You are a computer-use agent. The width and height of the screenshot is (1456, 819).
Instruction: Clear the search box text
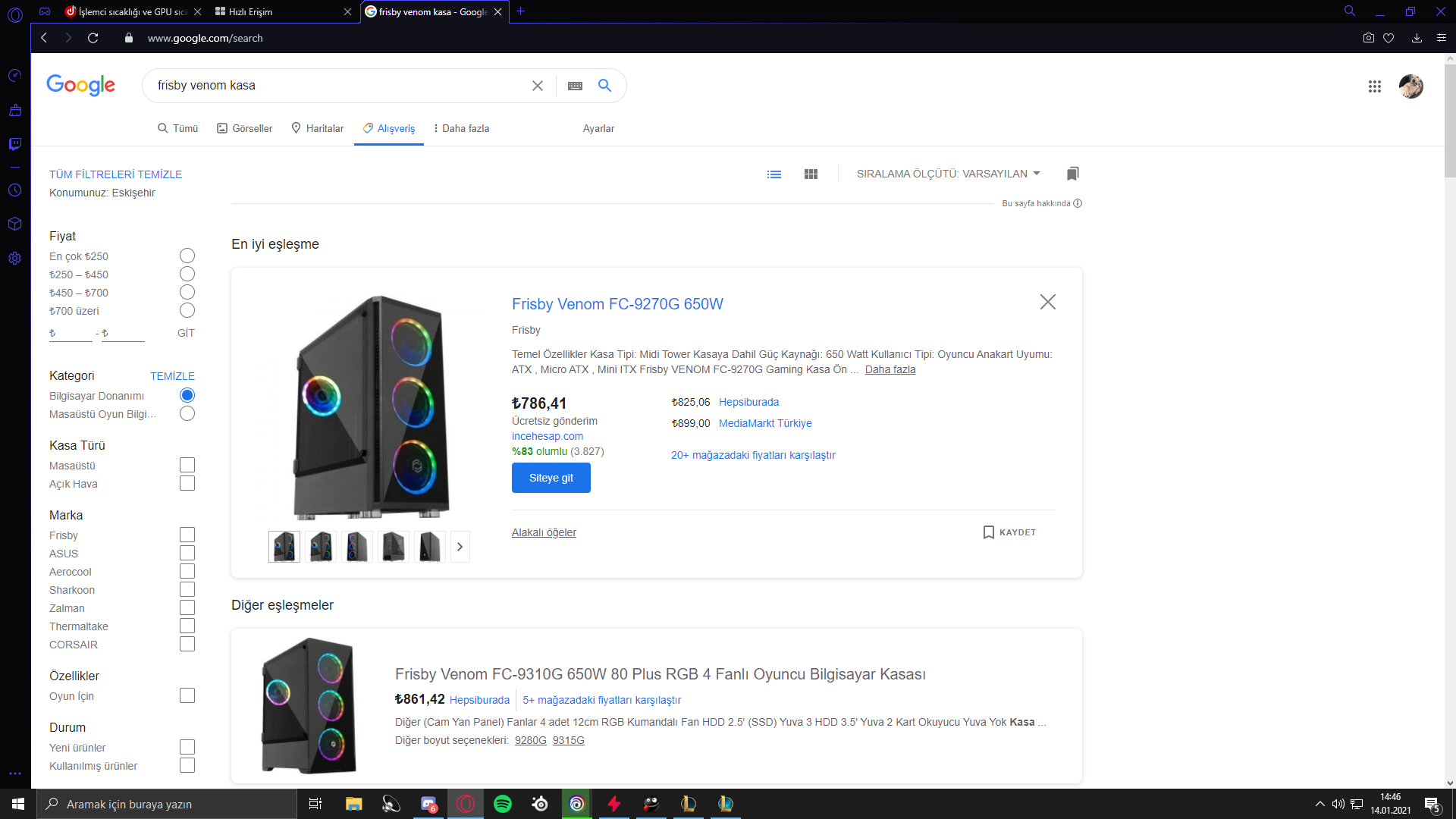(537, 86)
